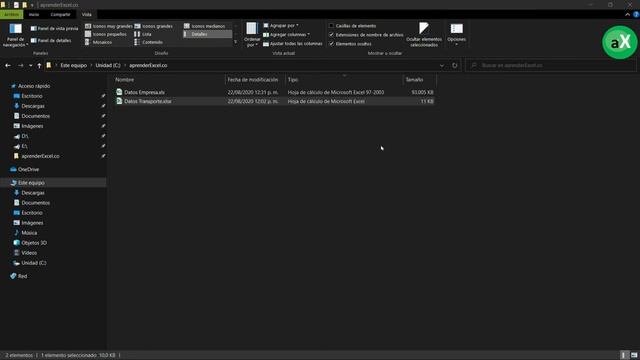The image size is (640, 360).
Task: Switch to the Inicio tab
Action: (34, 14)
